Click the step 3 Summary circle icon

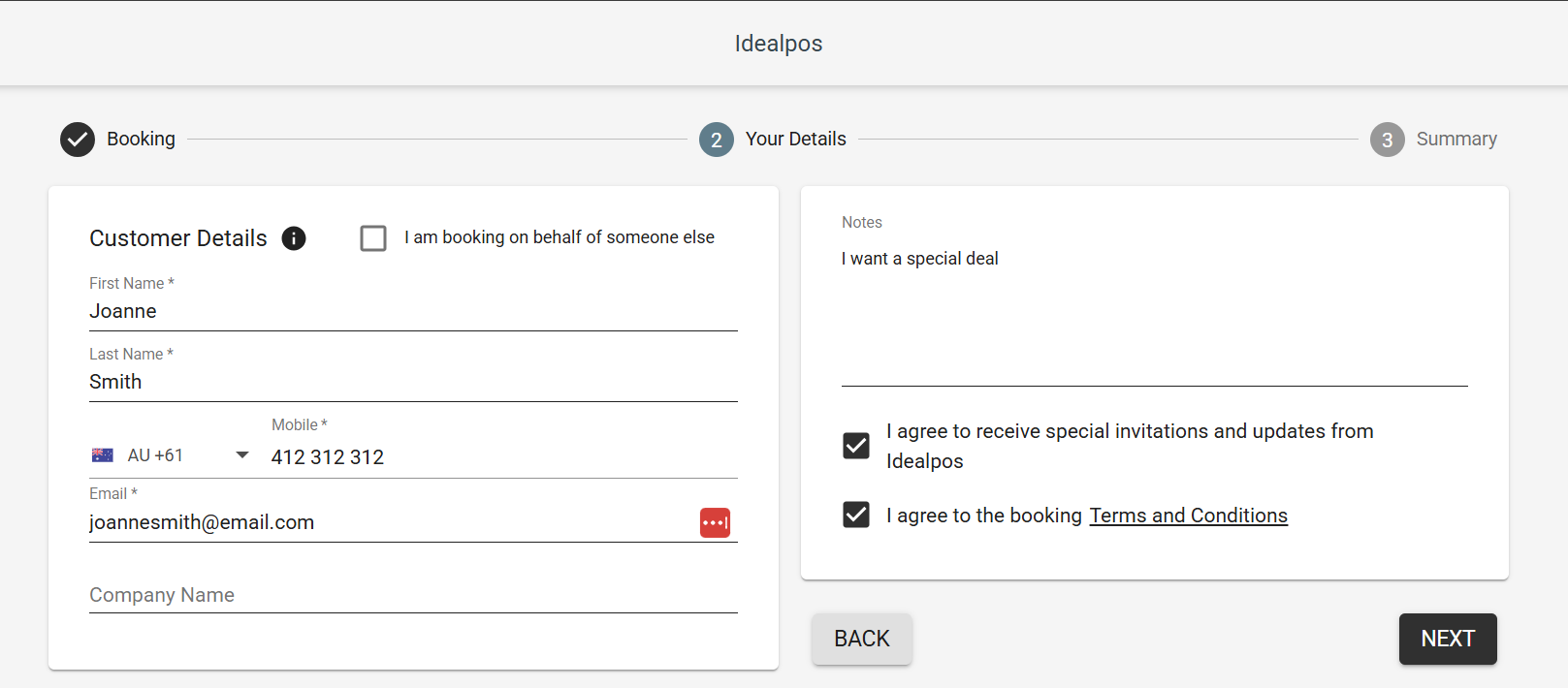pyautogui.click(x=1387, y=140)
